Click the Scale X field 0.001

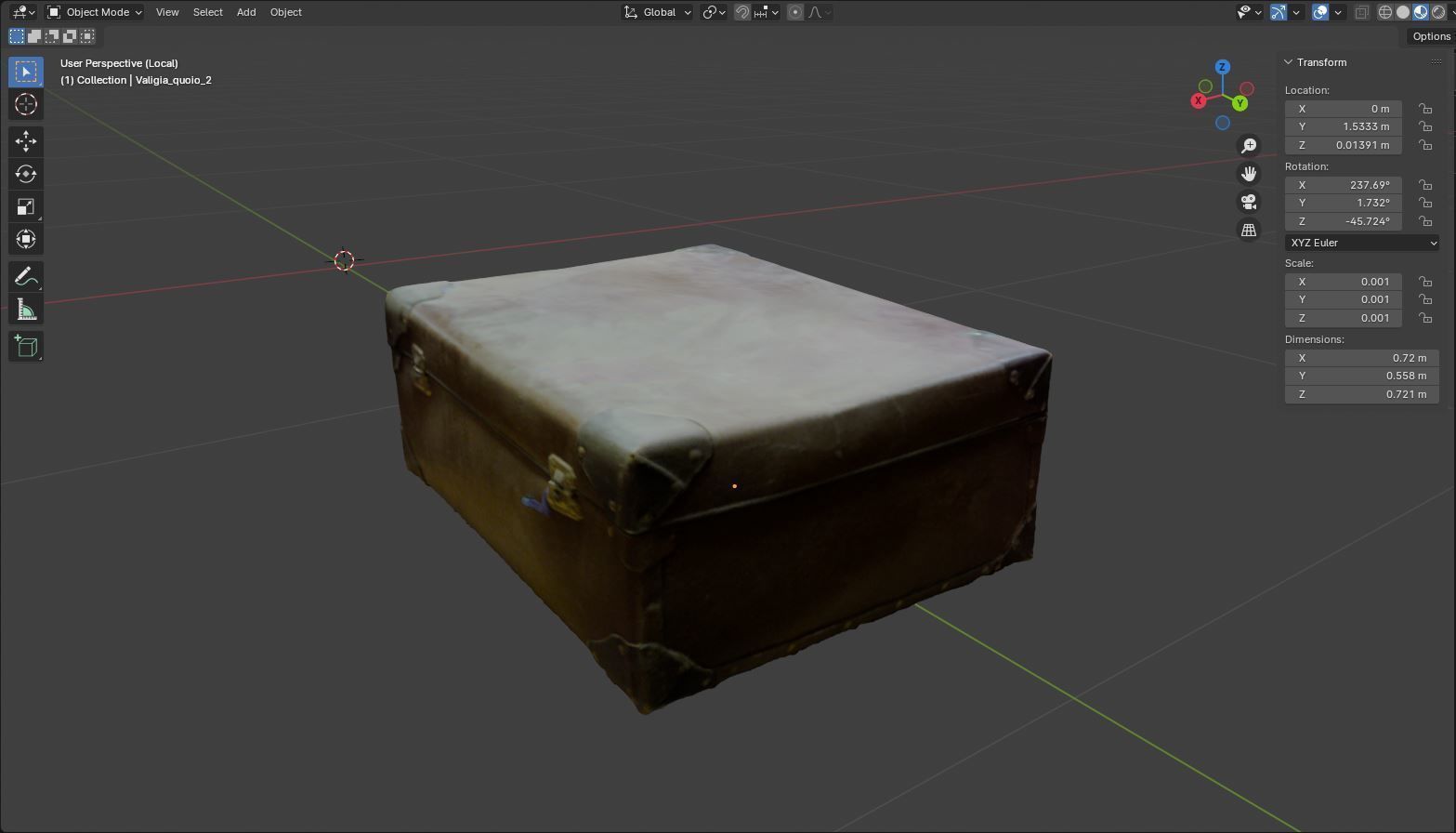(x=1344, y=282)
